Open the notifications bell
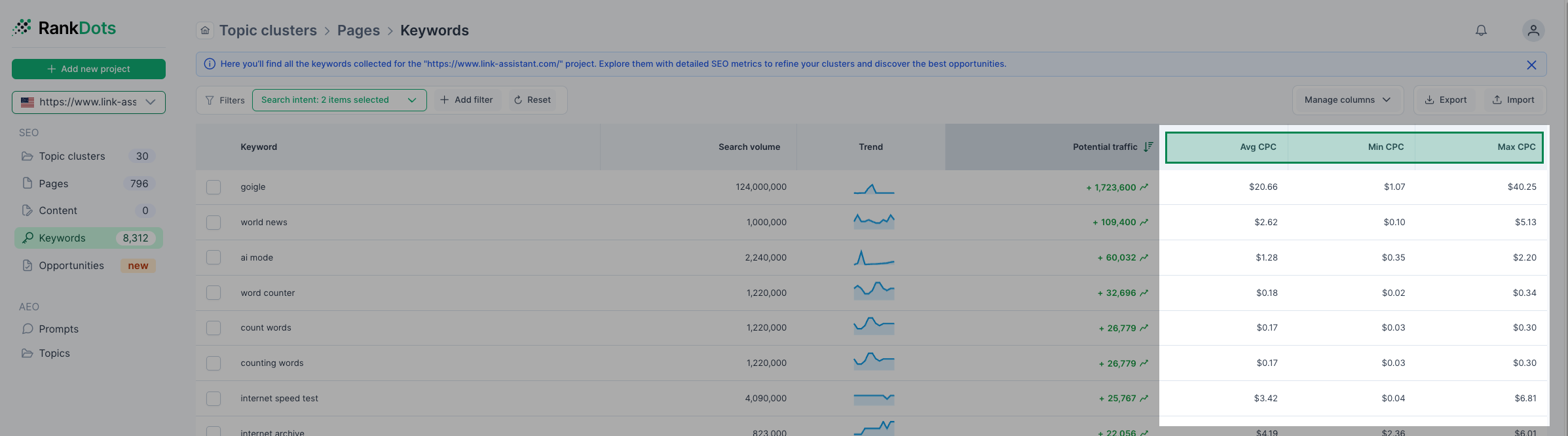The height and width of the screenshot is (436, 1568). tap(1481, 30)
